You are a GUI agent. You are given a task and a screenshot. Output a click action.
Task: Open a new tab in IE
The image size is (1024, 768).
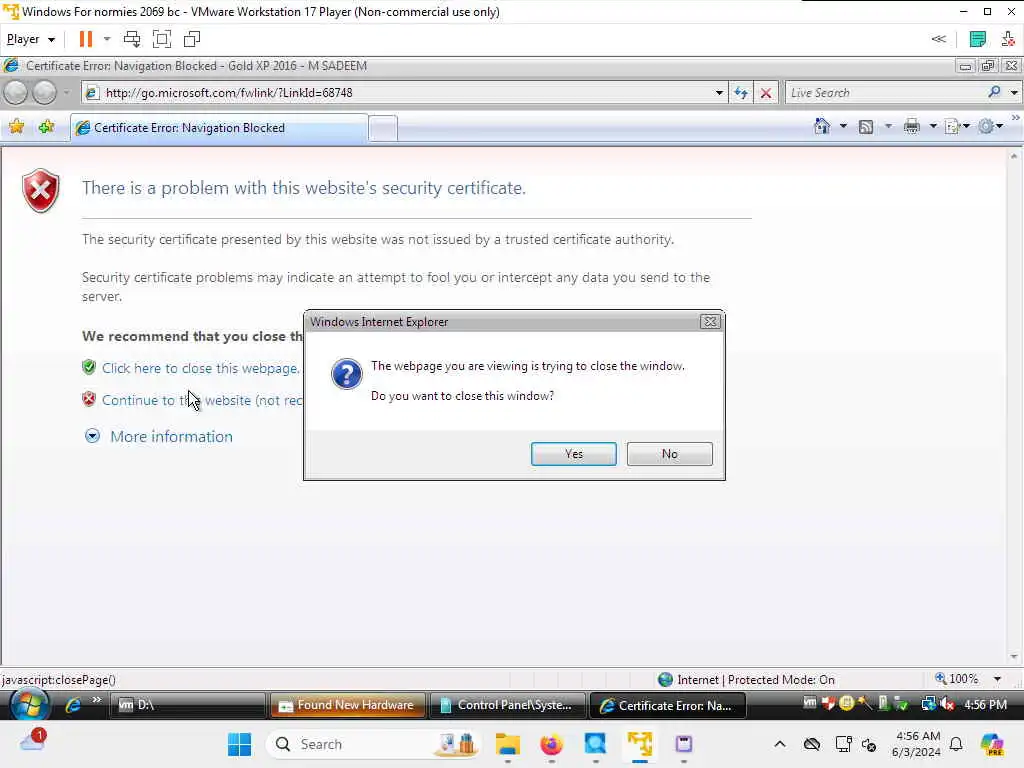(x=383, y=128)
